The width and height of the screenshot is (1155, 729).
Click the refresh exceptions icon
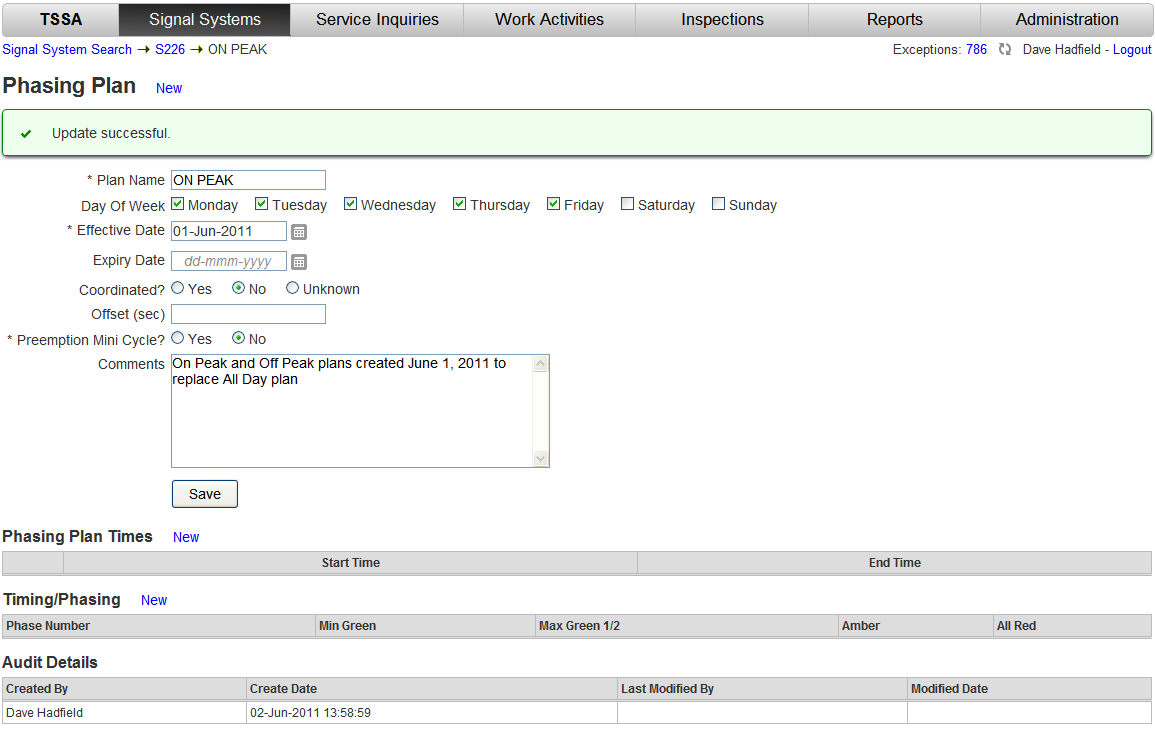1005,49
